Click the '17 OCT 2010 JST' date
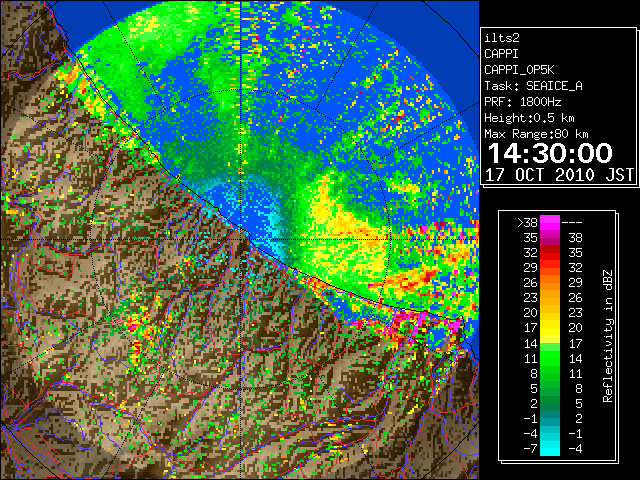This screenshot has height=480, width=640. coord(559,175)
